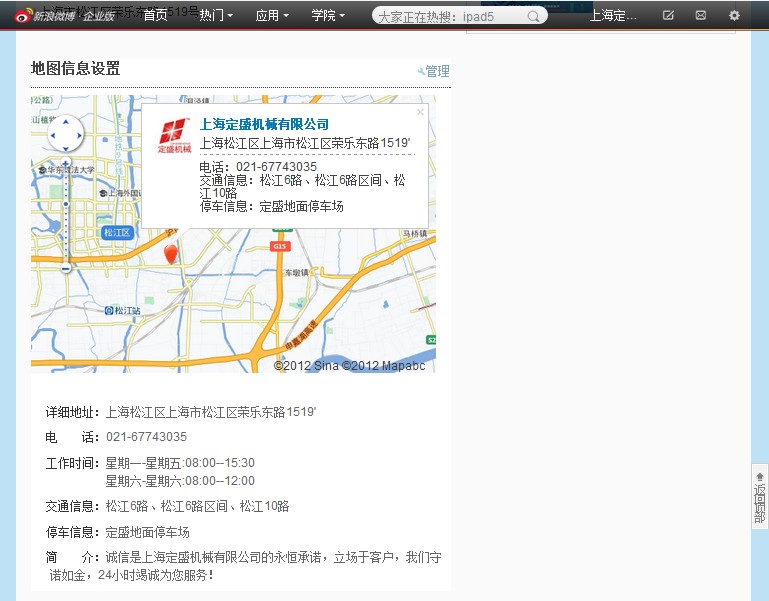This screenshot has width=769, height=601.
Task: Click the popup phone 021-67743035
Action: [x=277, y=167]
